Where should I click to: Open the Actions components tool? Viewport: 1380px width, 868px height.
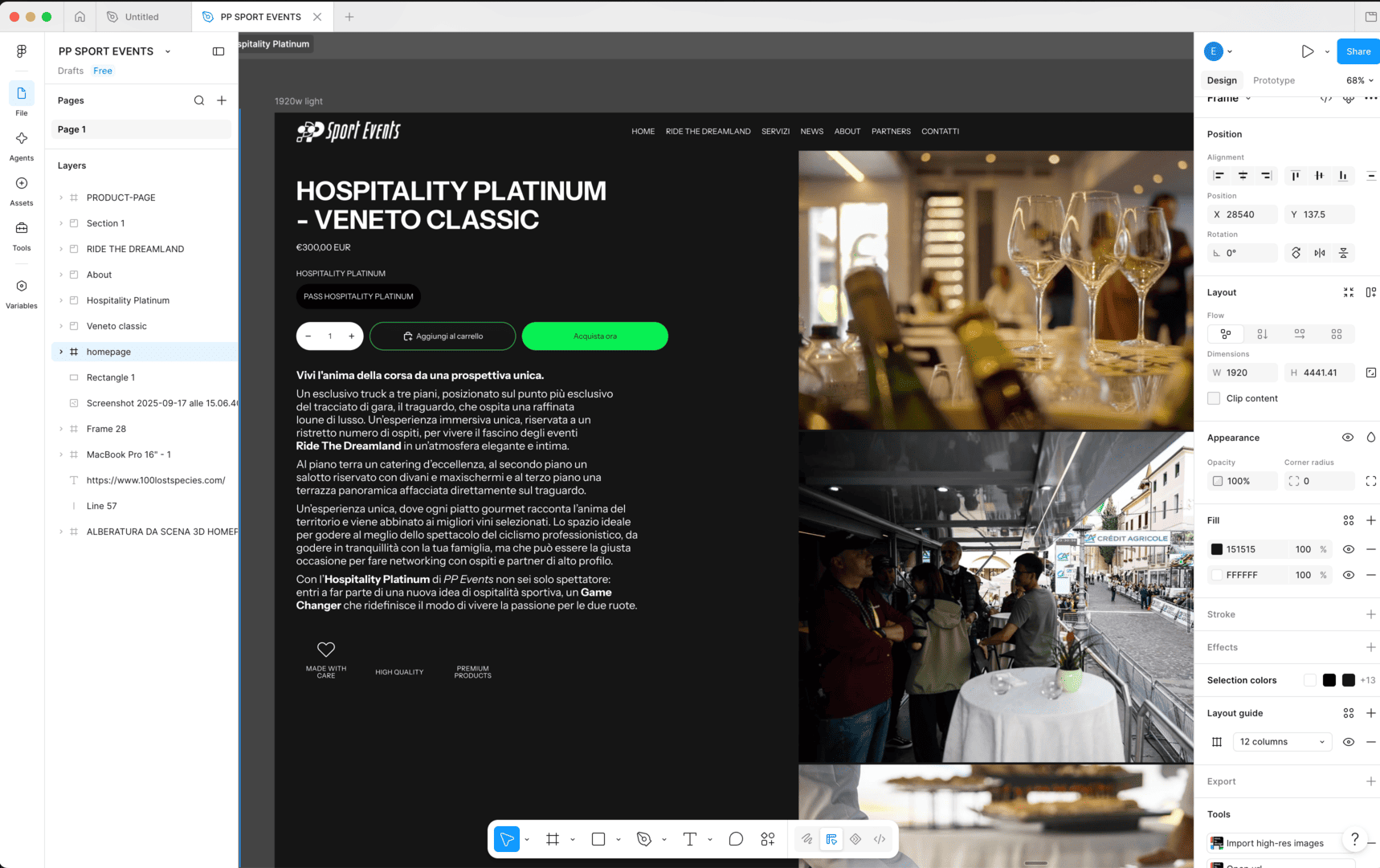(x=768, y=839)
